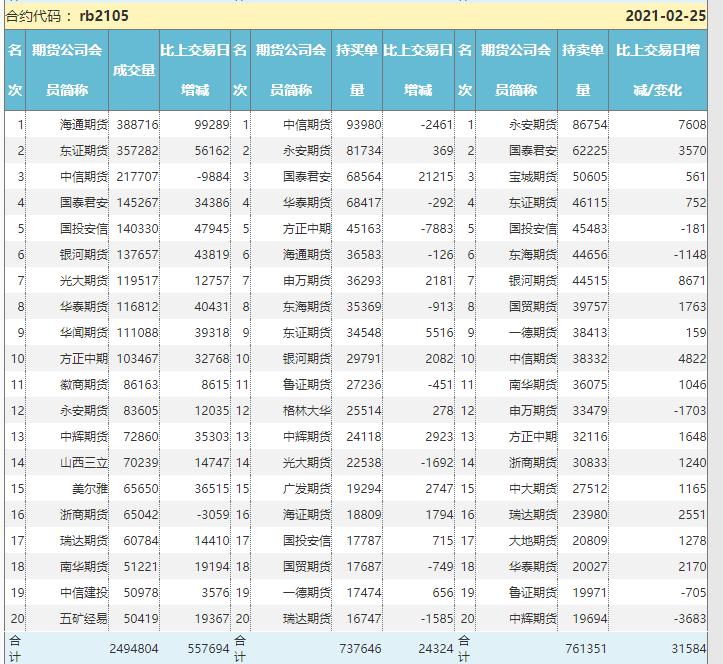The image size is (723, 664).
Task: Click short position change 8671
Action: click(x=692, y=280)
